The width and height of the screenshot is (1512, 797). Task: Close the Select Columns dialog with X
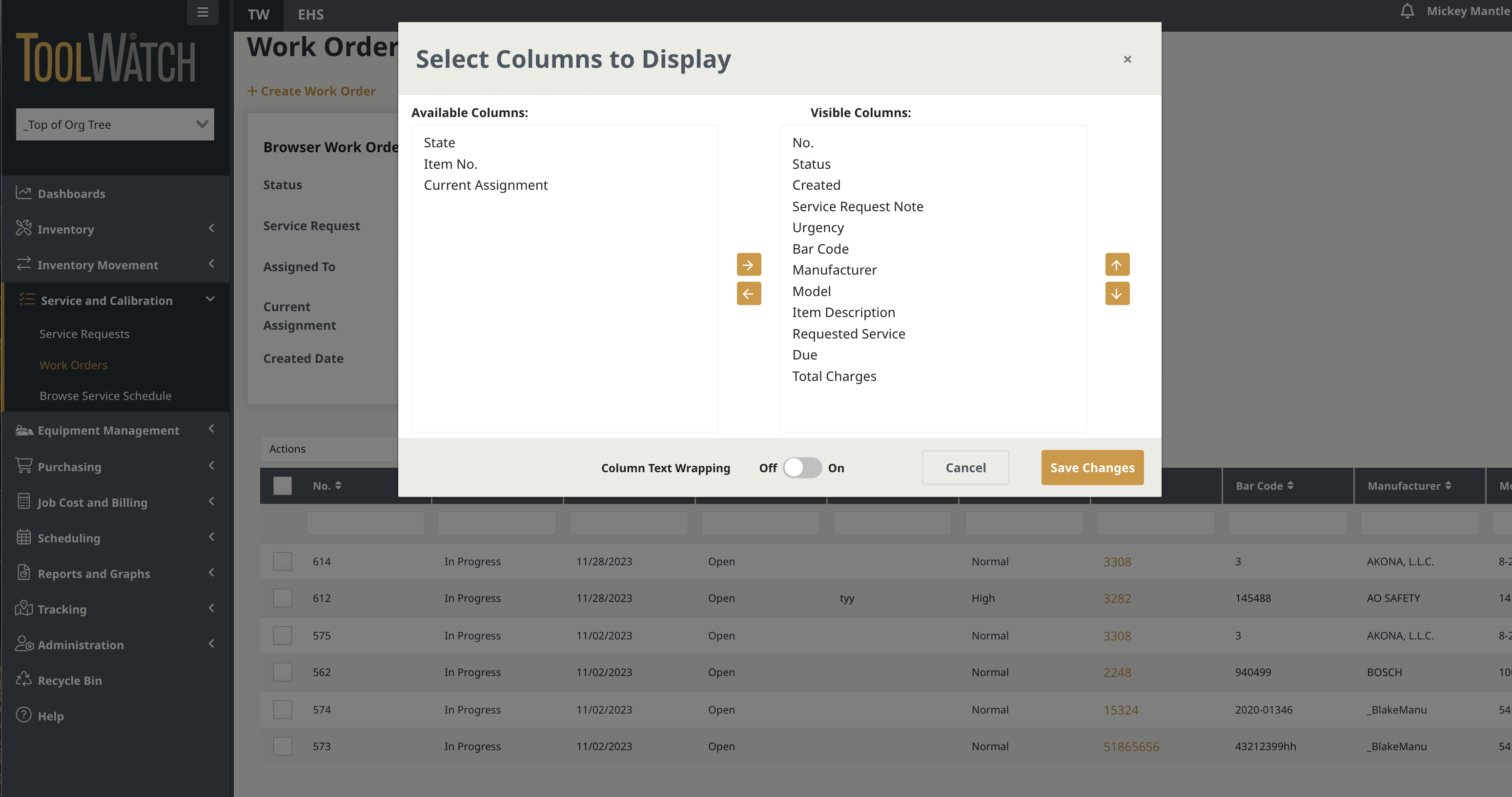coord(1127,59)
